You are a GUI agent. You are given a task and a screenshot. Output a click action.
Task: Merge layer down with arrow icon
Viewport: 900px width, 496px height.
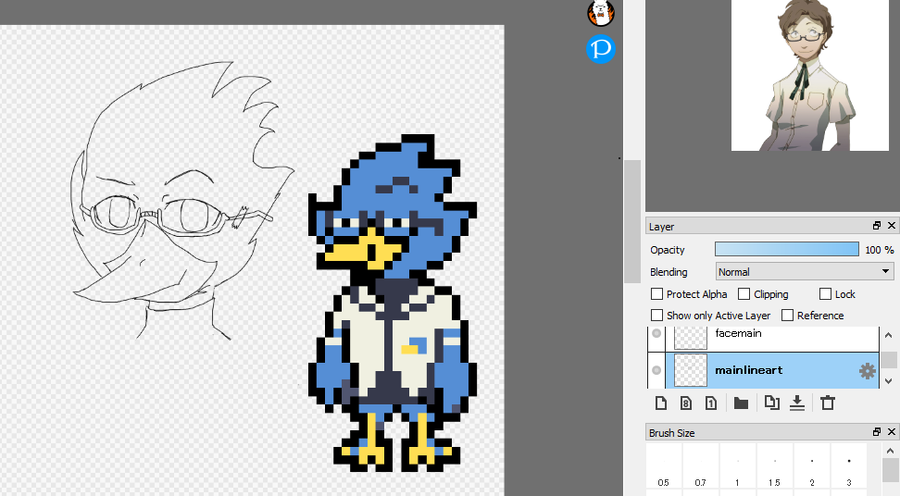click(797, 403)
